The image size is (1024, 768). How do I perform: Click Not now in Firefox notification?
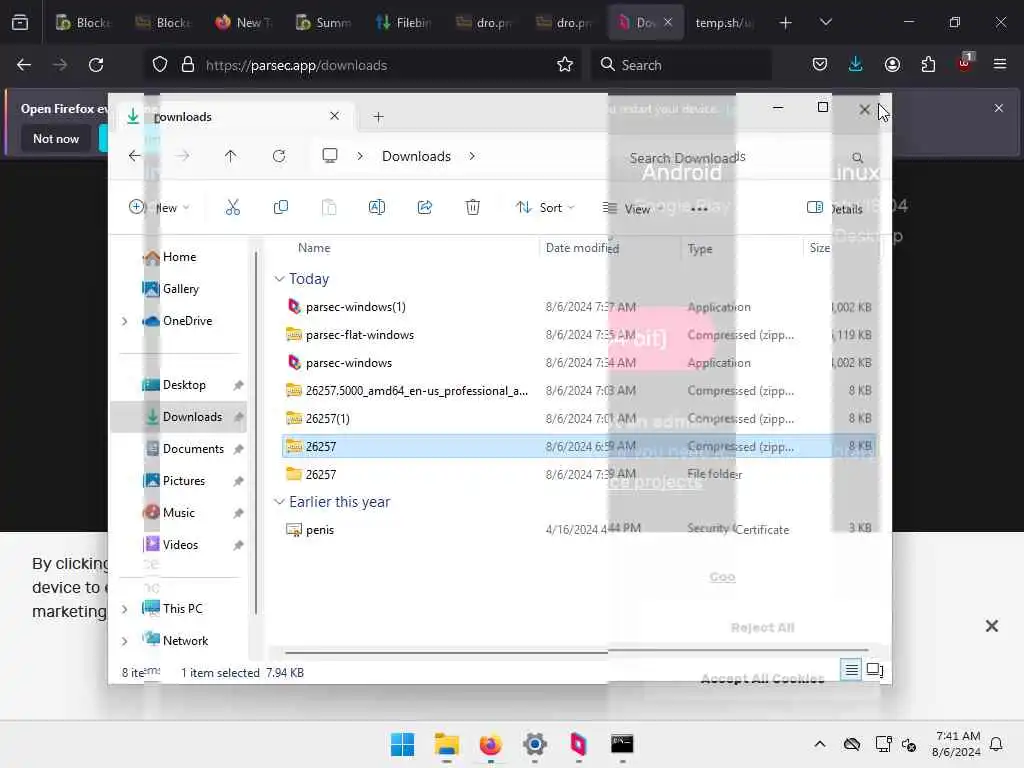[x=56, y=139]
